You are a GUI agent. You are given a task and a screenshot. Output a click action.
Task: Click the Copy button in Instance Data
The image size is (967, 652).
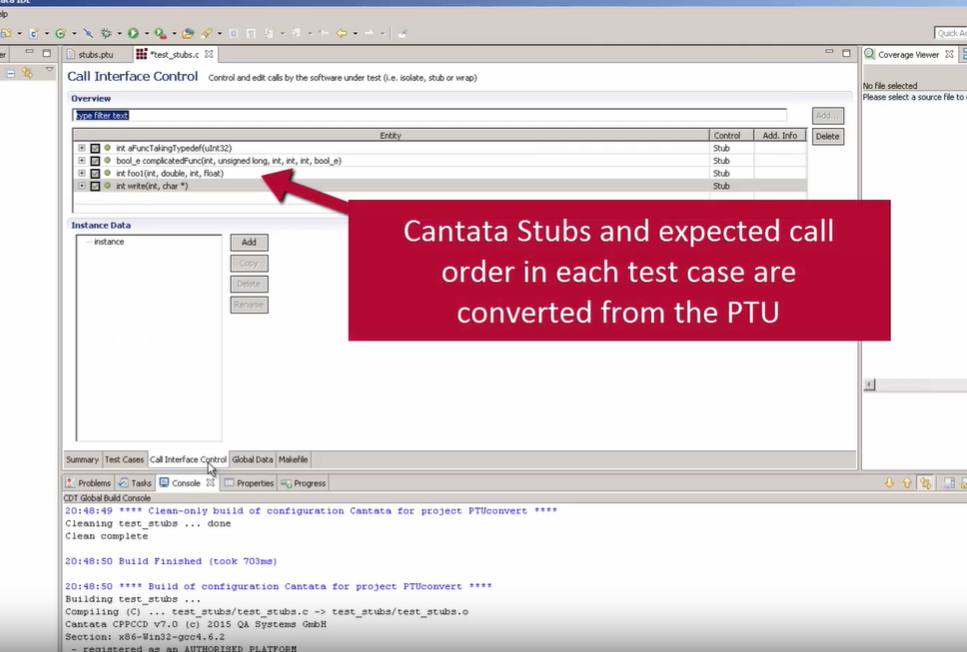point(249,263)
